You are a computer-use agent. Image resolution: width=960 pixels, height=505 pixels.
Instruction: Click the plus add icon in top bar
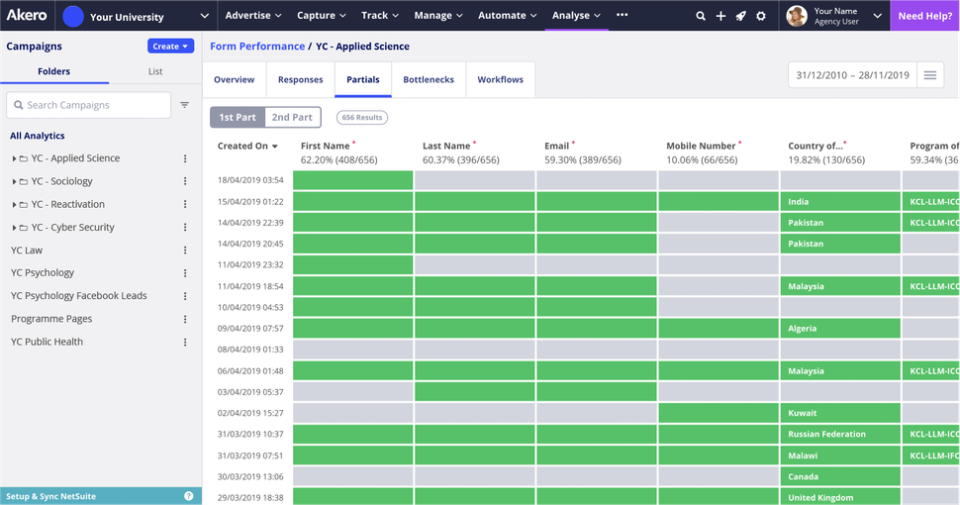tap(721, 16)
